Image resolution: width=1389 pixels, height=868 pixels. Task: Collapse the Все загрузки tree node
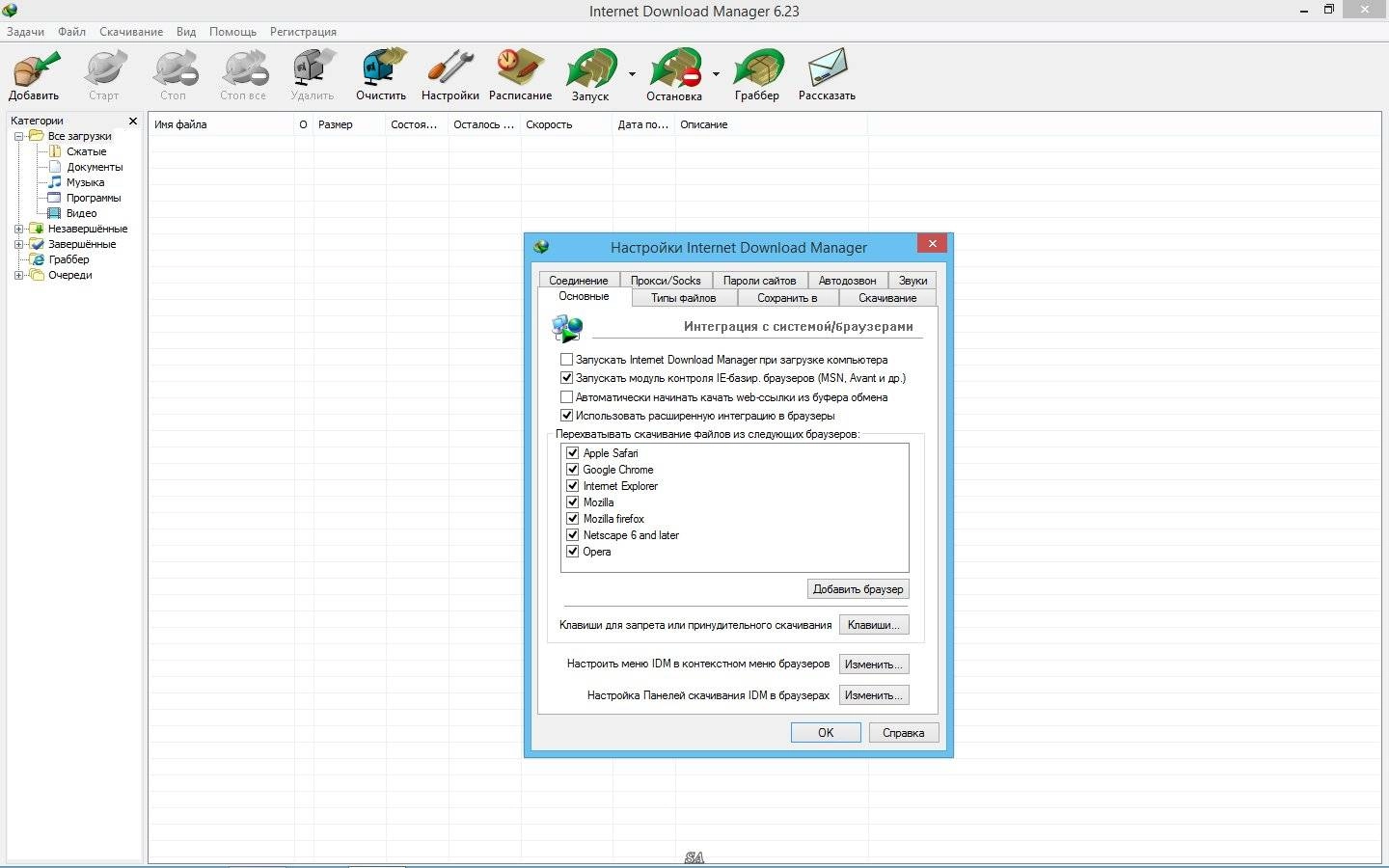tap(18, 136)
